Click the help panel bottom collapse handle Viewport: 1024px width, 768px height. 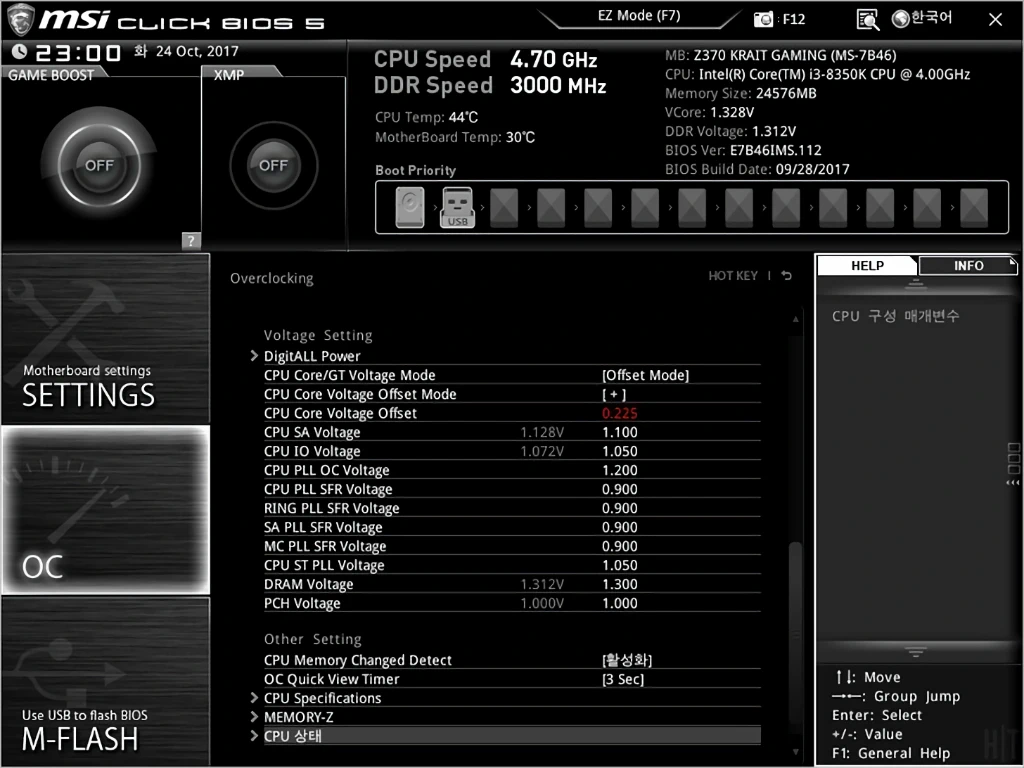(916, 651)
